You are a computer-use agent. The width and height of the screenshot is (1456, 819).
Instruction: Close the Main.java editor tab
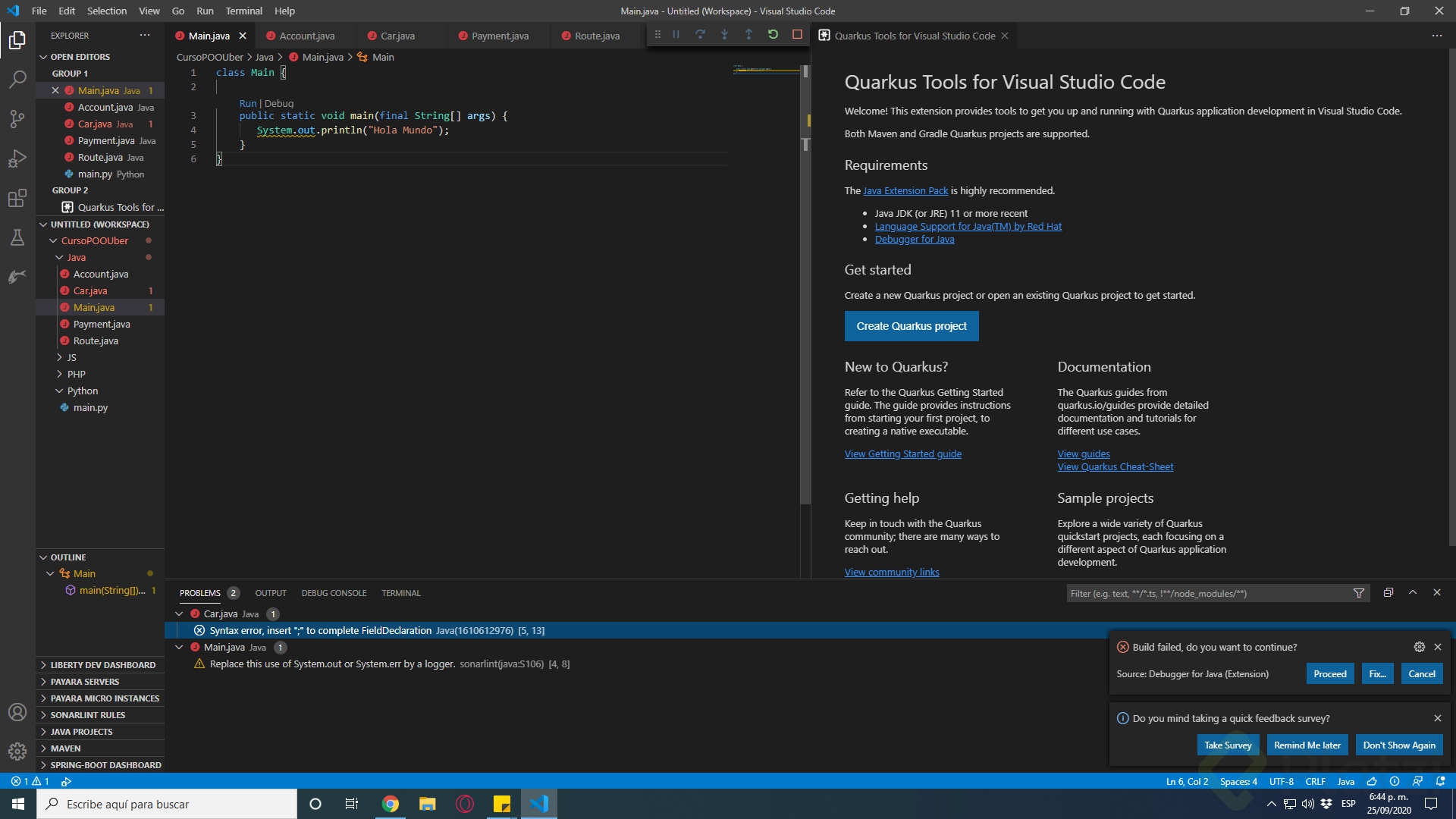[243, 36]
